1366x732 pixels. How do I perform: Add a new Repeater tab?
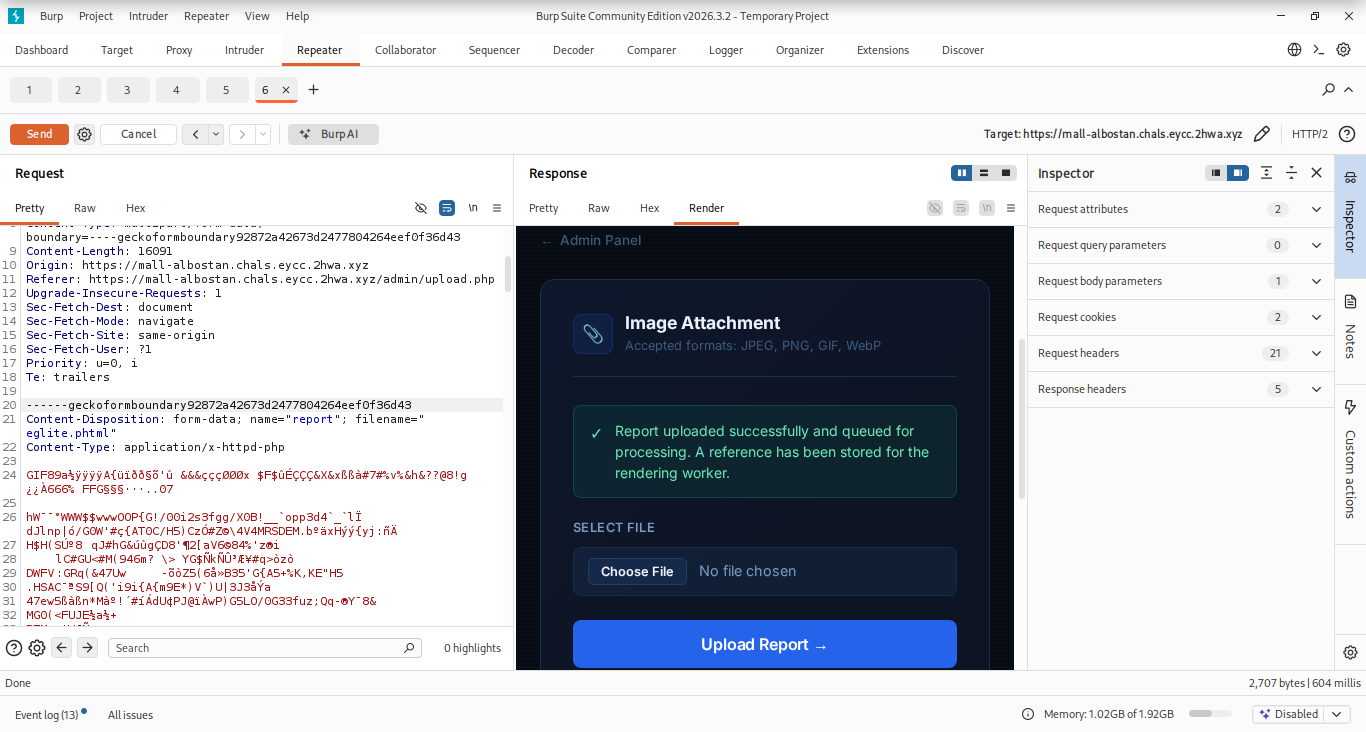coord(313,90)
